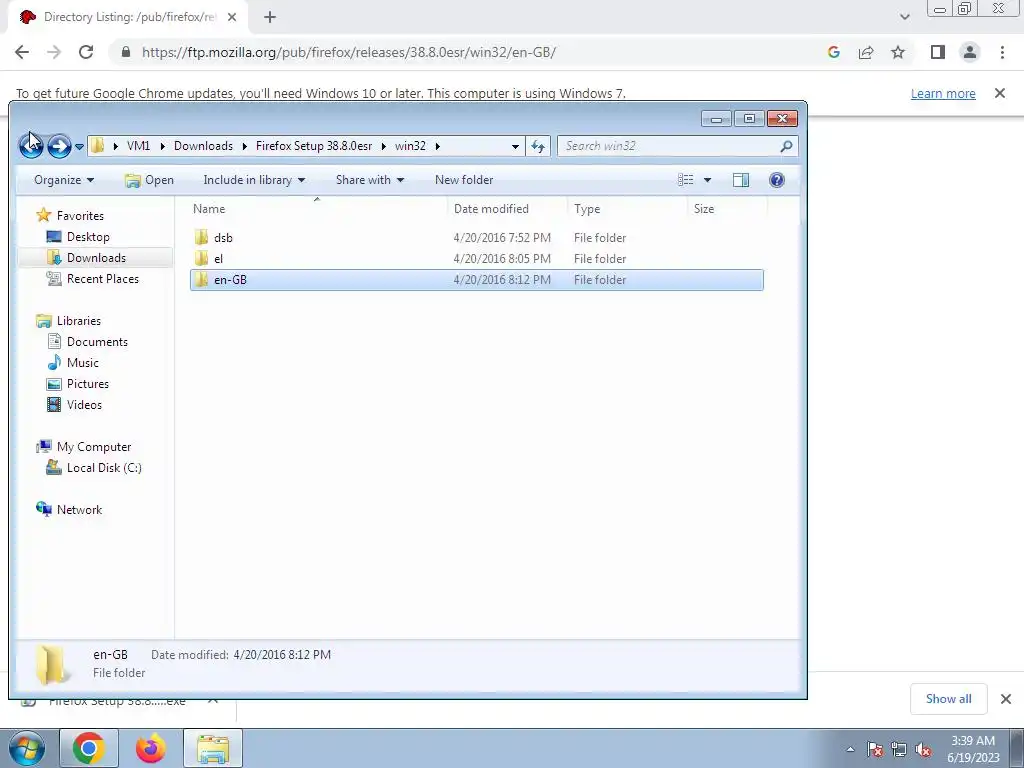Screen dimensions: 1024x768
Task: Click VM1 in the address breadcrumb
Action: tap(138, 146)
